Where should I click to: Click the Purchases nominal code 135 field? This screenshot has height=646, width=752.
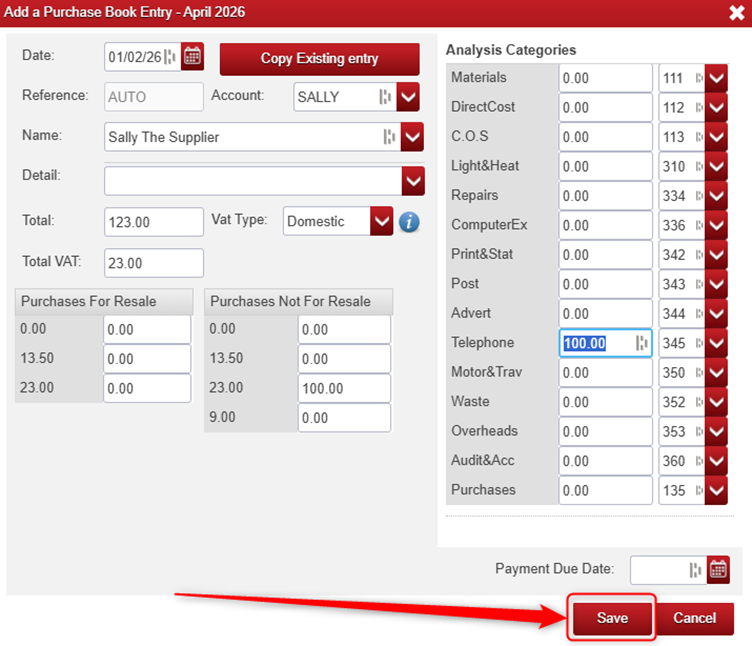682,490
